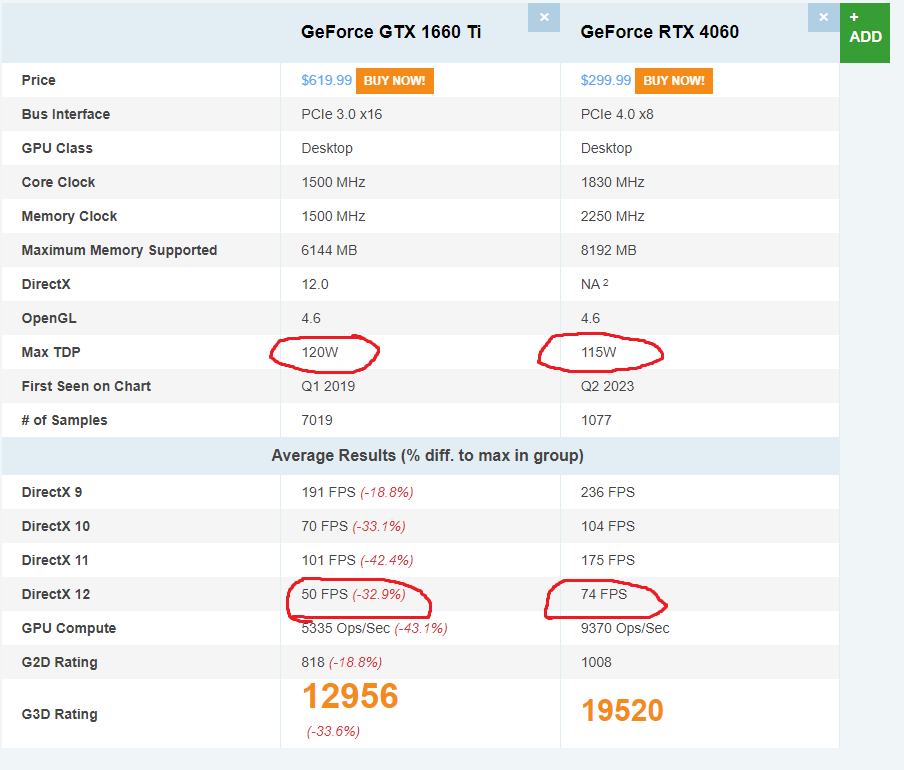Select the GeForce RTX 4060 heading
This screenshot has height=770, width=904.
pos(660,32)
